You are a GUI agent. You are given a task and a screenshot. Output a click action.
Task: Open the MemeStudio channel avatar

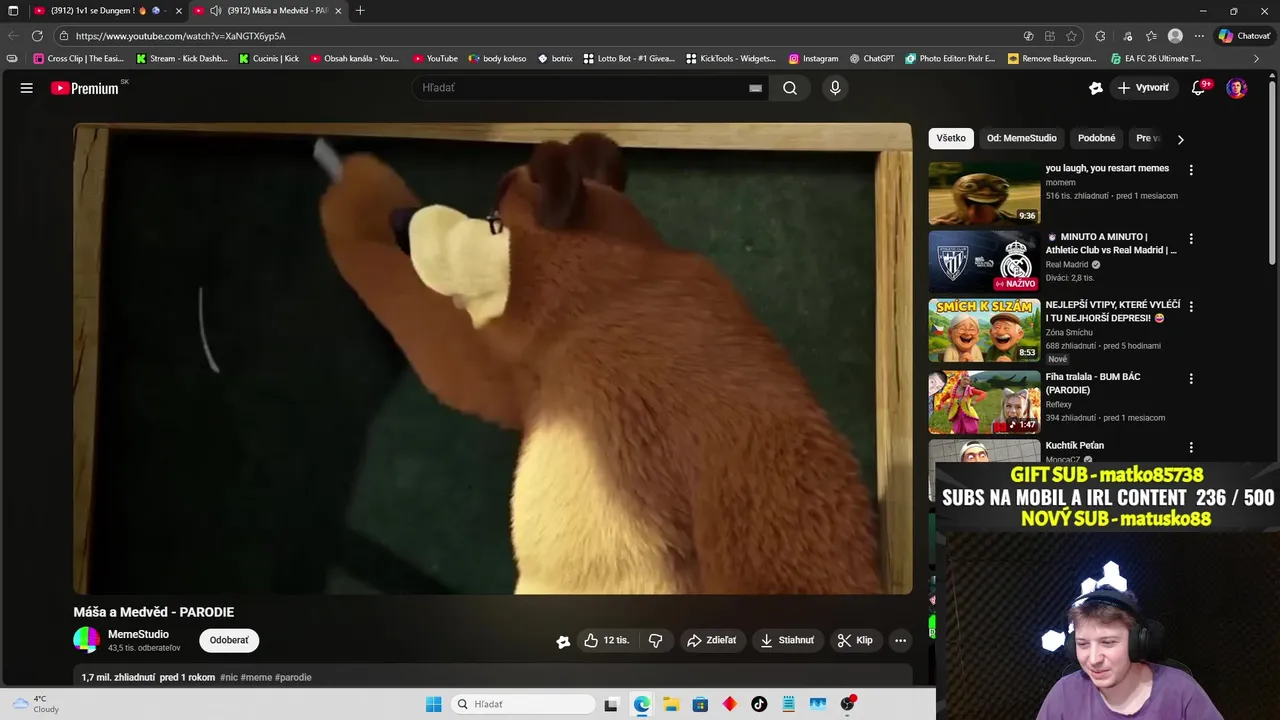pyautogui.click(x=86, y=640)
